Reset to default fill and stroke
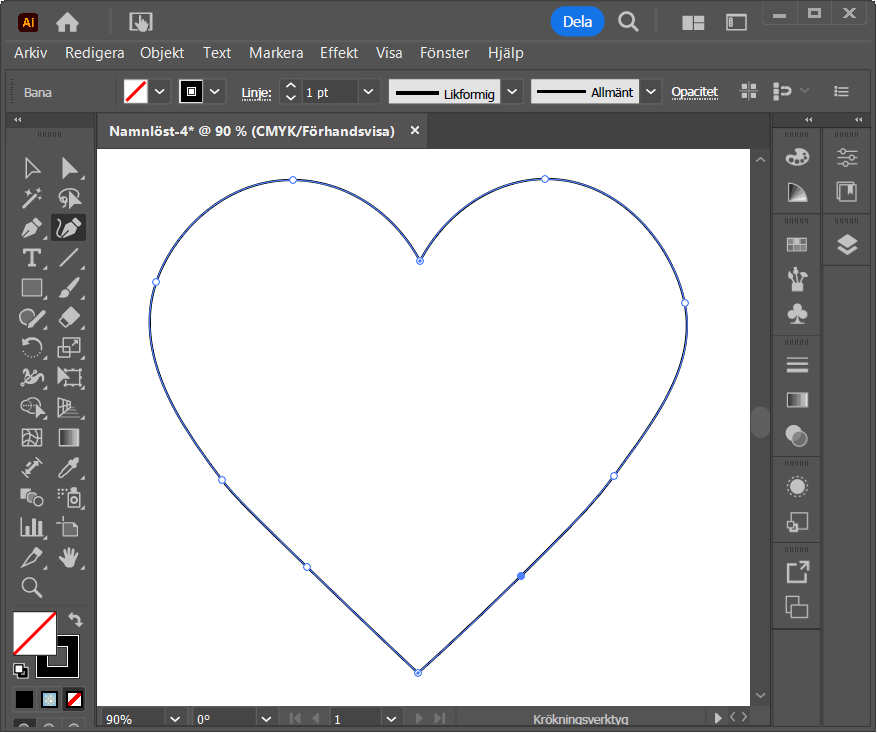This screenshot has width=877, height=733. 21,670
